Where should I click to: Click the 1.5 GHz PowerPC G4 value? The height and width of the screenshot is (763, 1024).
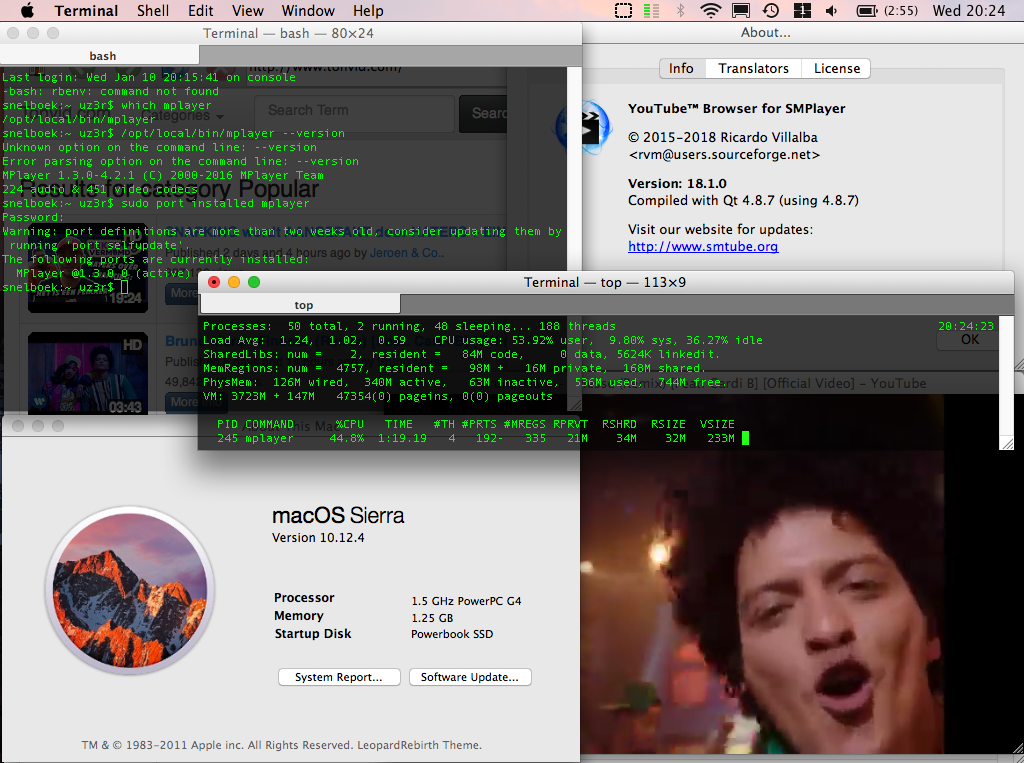(466, 601)
